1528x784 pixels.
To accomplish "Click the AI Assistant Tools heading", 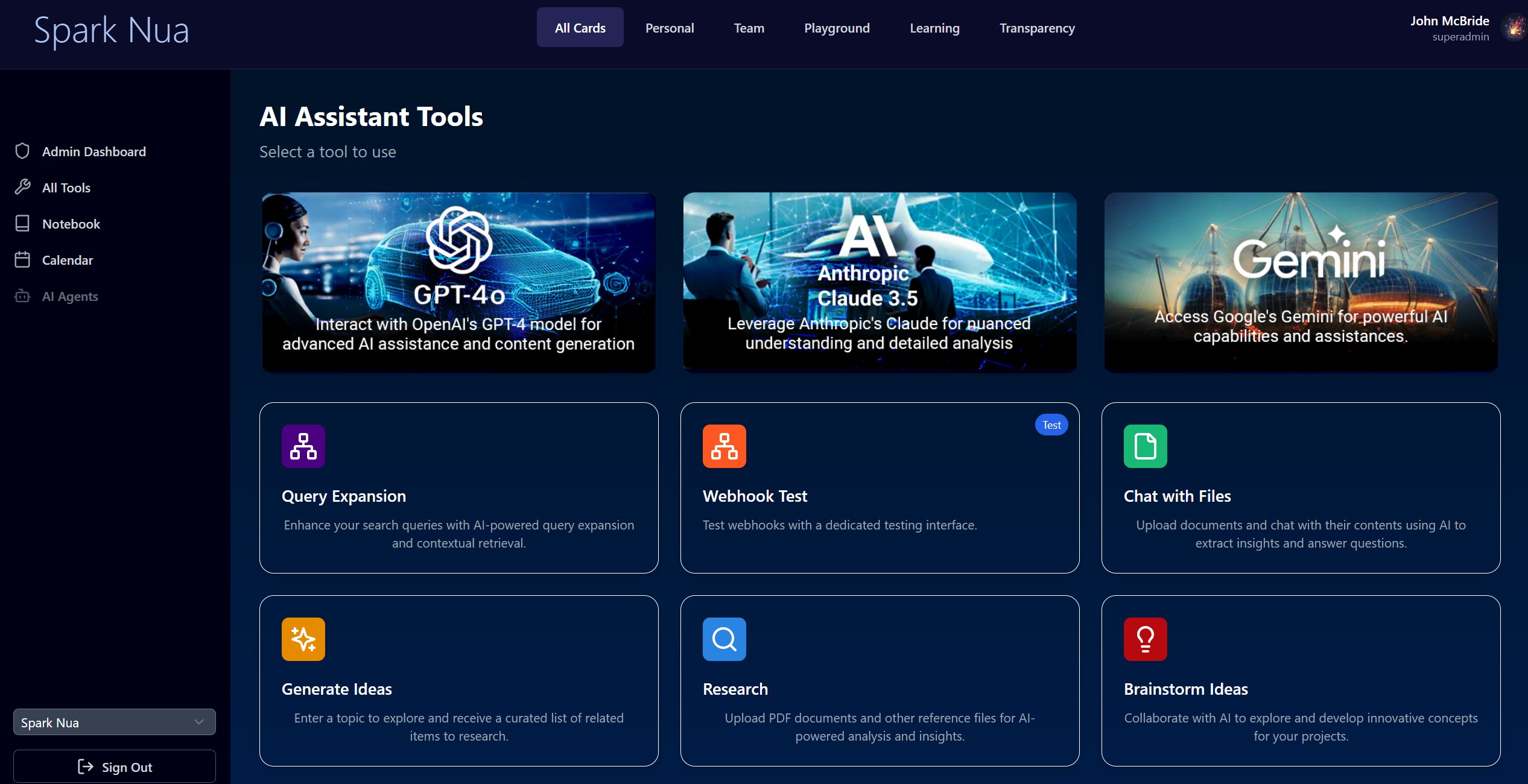I will coord(371,116).
